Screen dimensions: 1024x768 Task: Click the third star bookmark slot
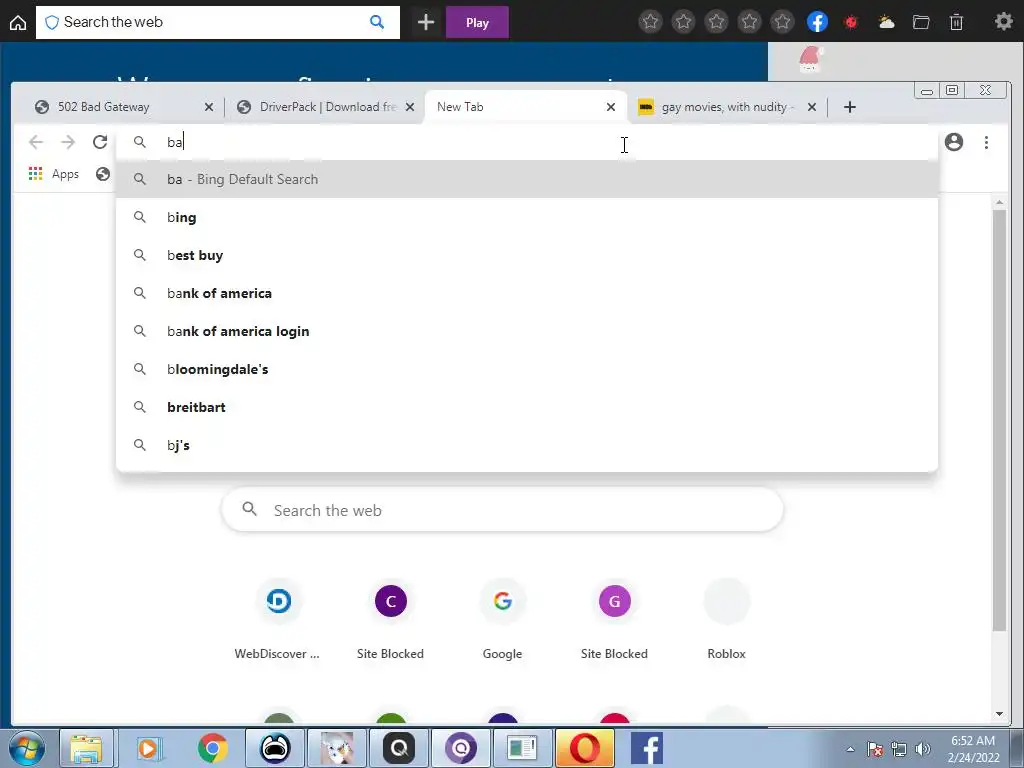716,22
